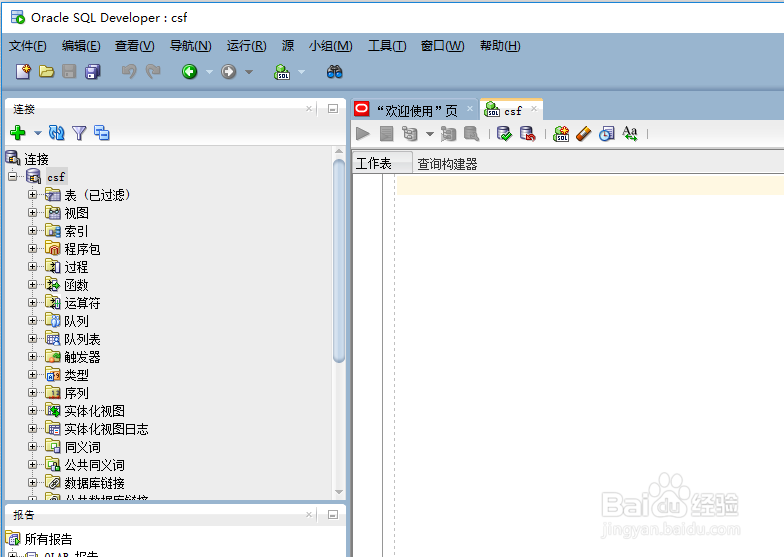Commit changes with the green check database icon
The height and width of the screenshot is (557, 784).
(x=504, y=134)
